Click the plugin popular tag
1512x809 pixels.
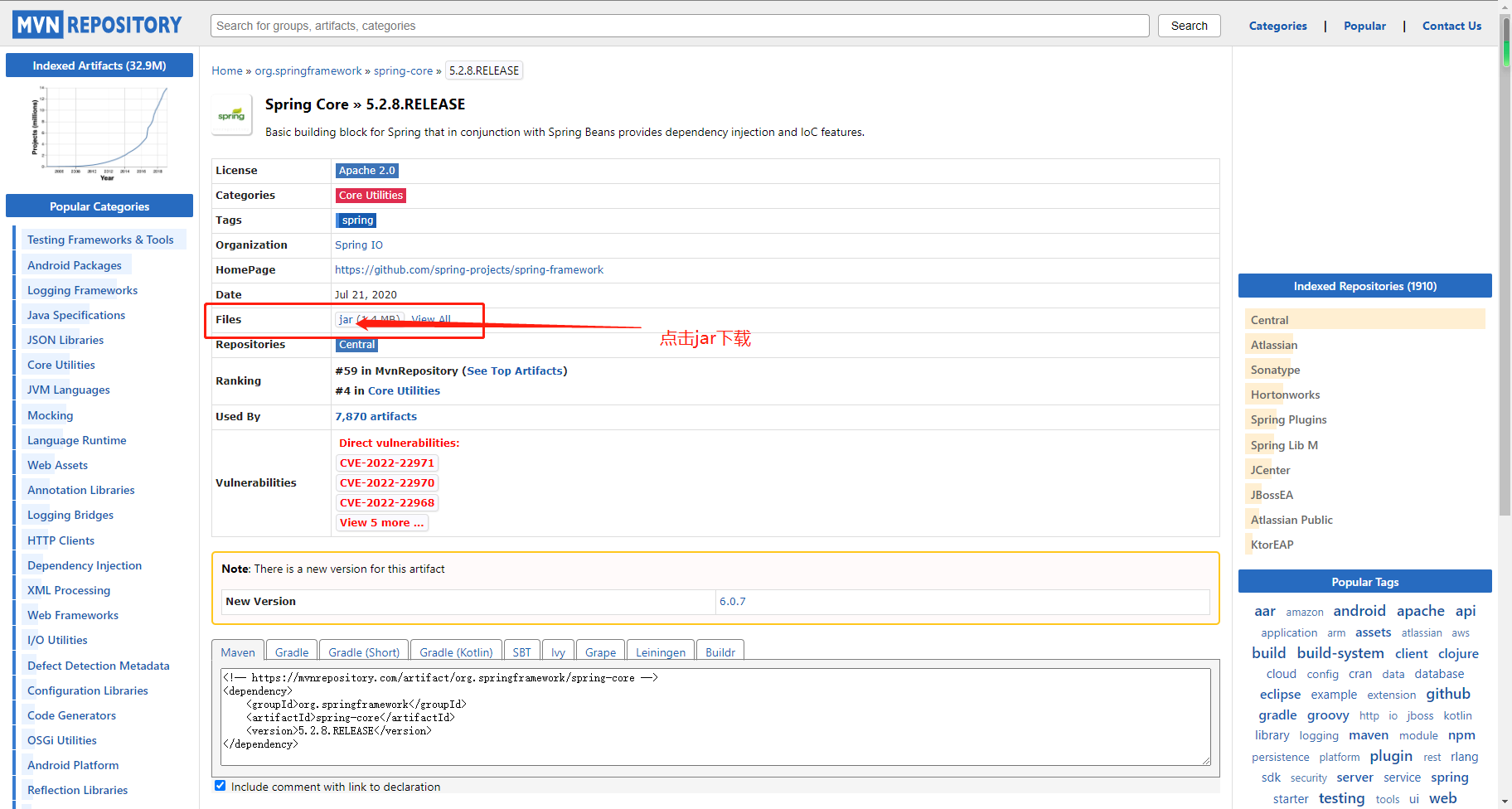point(1391,756)
